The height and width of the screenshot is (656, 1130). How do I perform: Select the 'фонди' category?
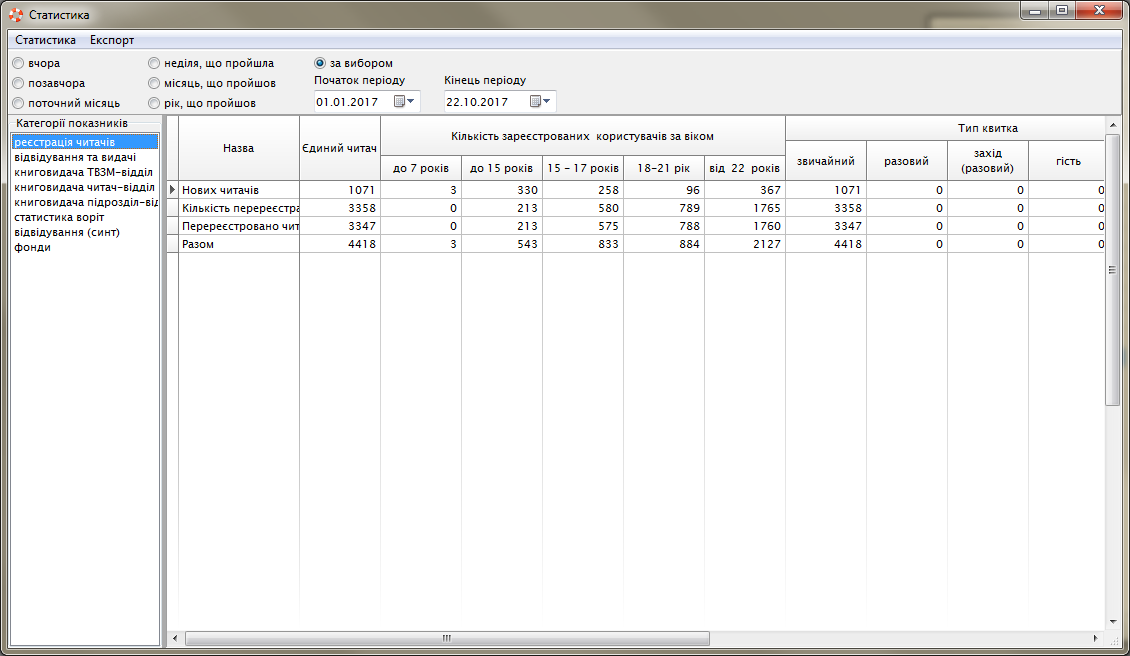(x=32, y=247)
